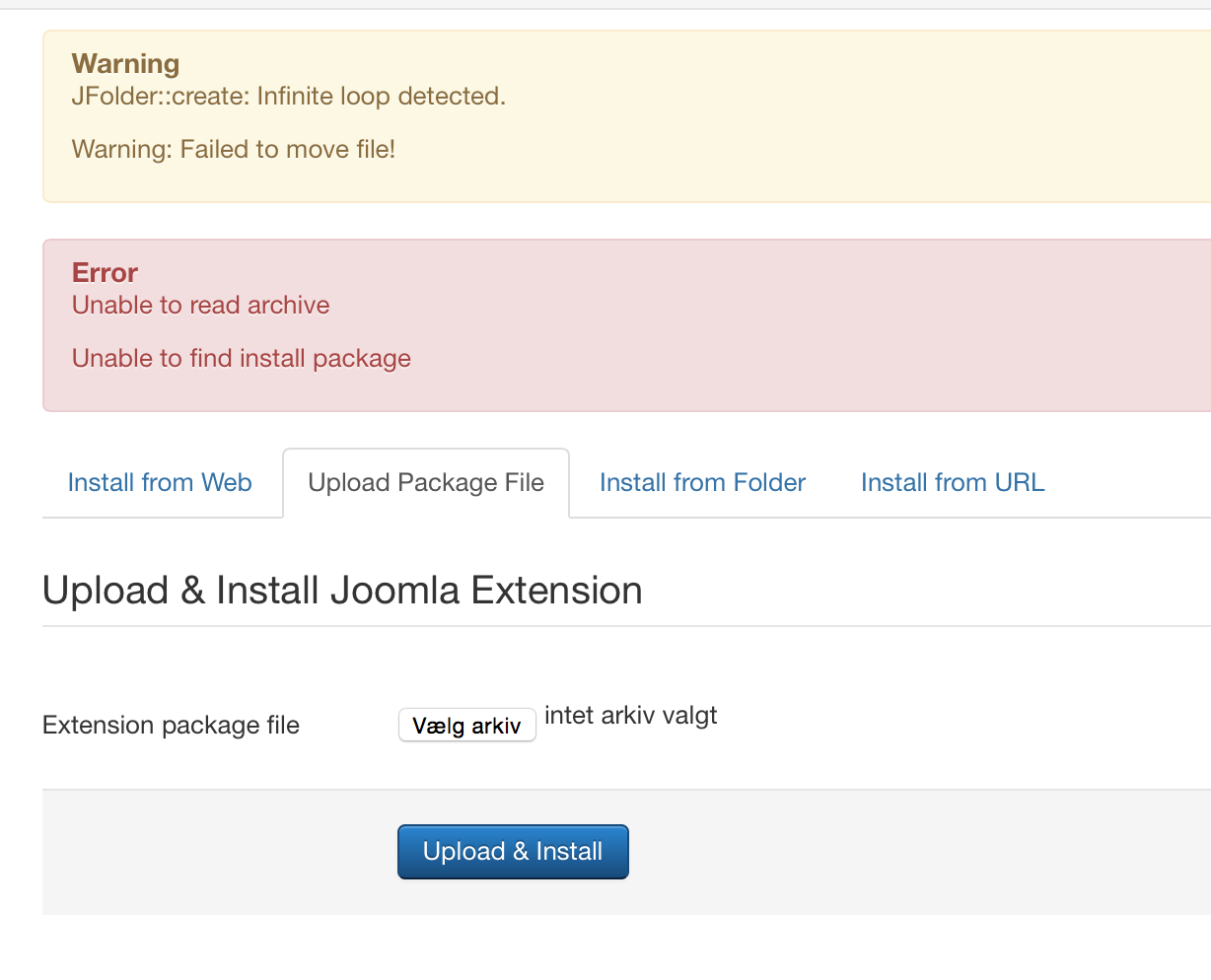
Task: Click the blue Upload & Install button
Action: tap(513, 852)
